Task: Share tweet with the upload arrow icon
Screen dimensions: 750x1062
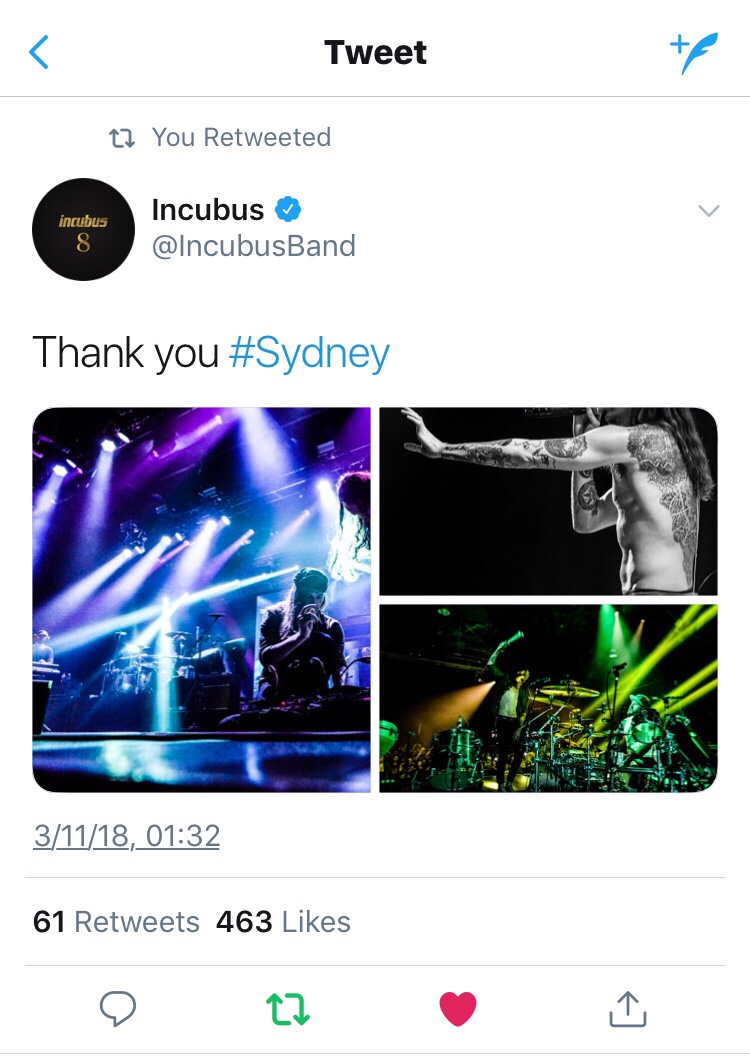Action: click(x=627, y=1009)
